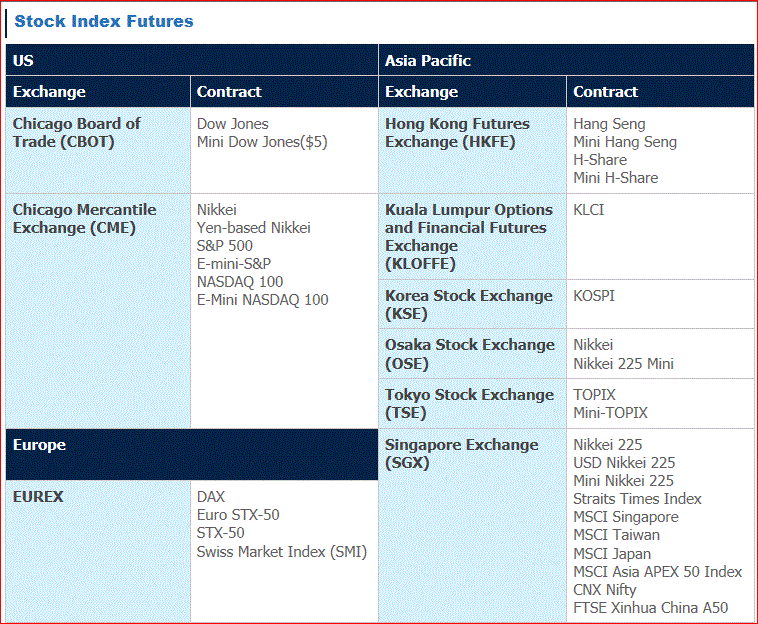Click the Stock Index Futures heading

(x=104, y=21)
